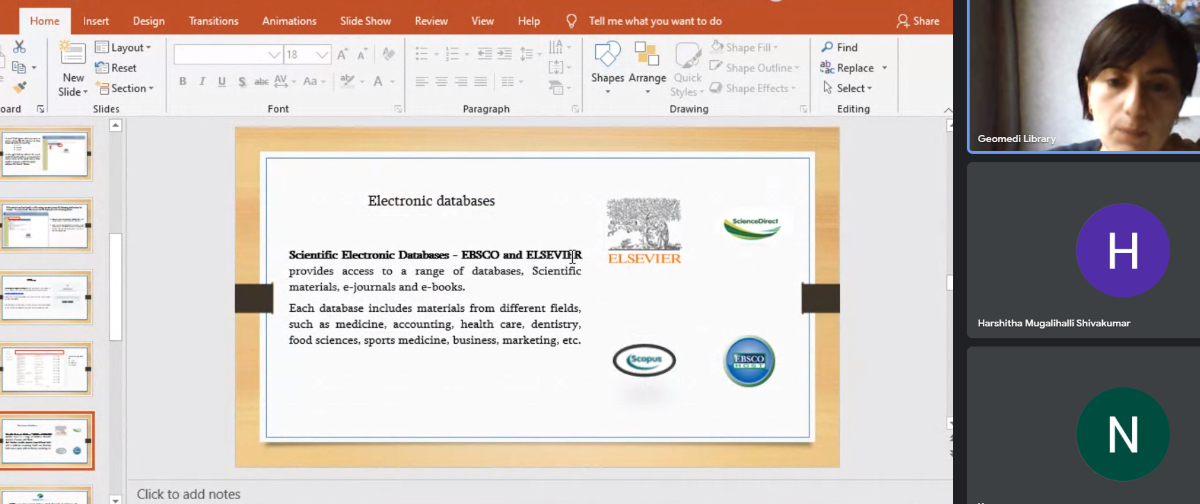
Task: Open the Font dialog launcher
Action: (397, 108)
